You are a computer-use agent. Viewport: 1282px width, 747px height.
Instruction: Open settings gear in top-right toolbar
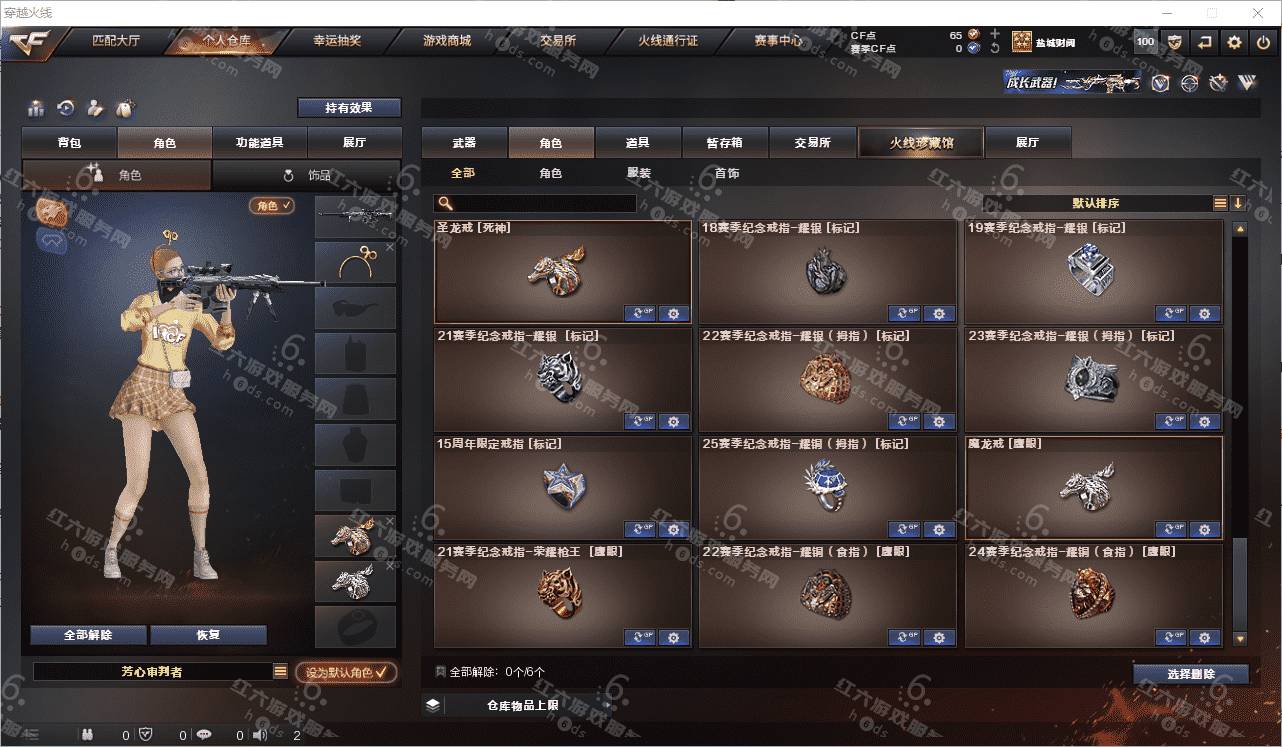pos(1234,42)
